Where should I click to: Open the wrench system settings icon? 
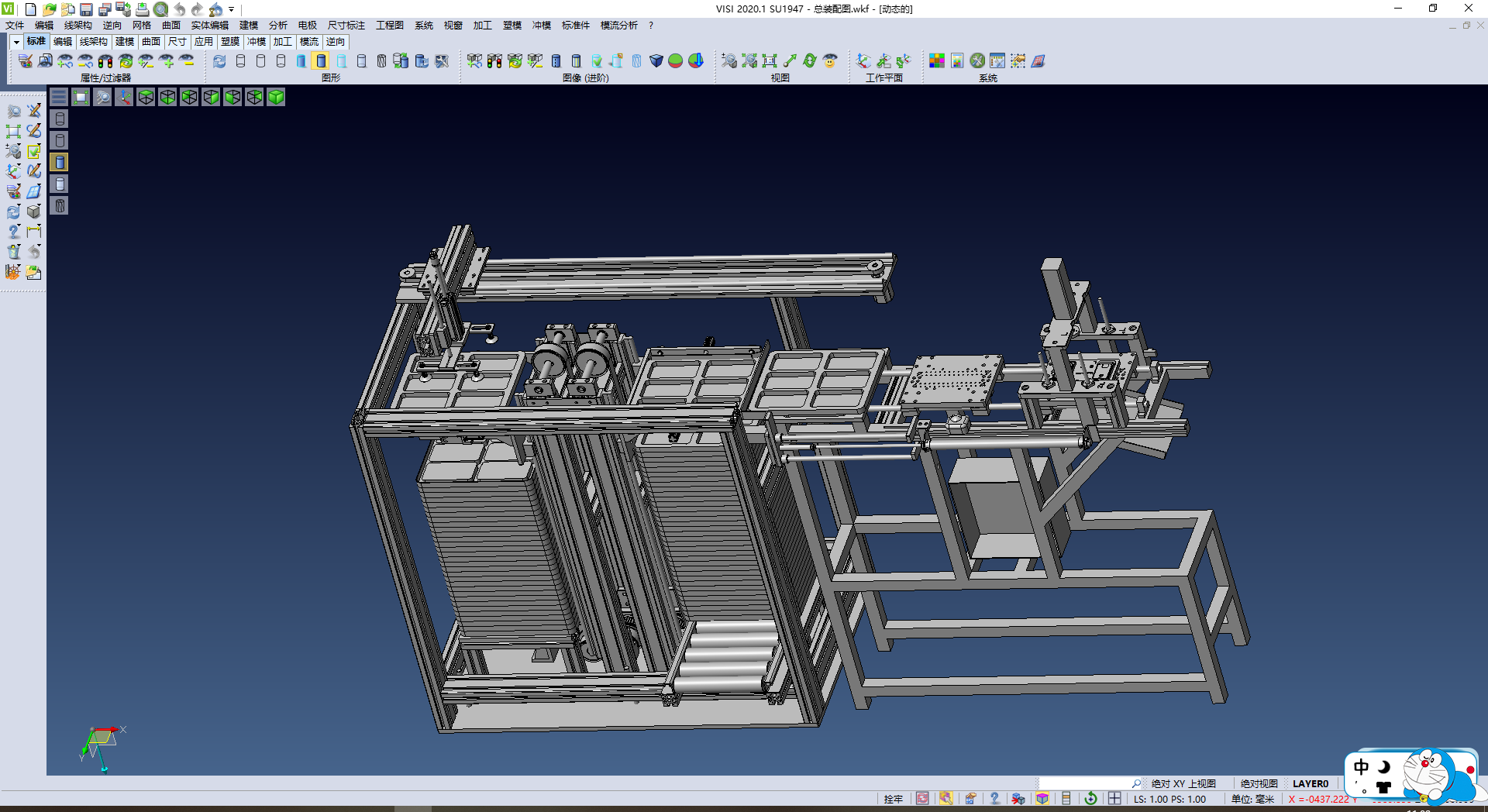tap(977, 61)
